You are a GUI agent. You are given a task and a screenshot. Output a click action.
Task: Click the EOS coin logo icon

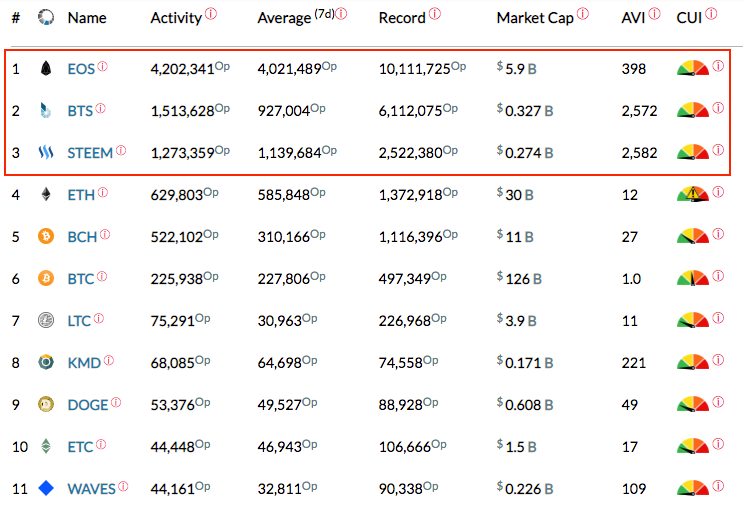pos(46,69)
